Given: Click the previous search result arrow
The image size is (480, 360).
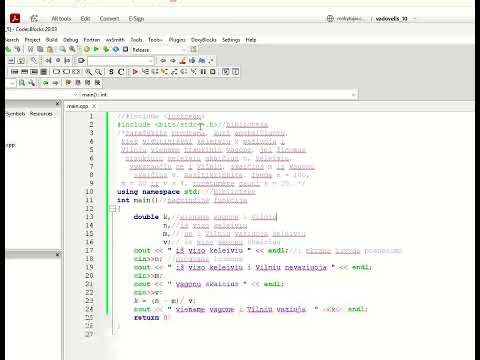Looking at the screenshot, I should coord(163,61).
